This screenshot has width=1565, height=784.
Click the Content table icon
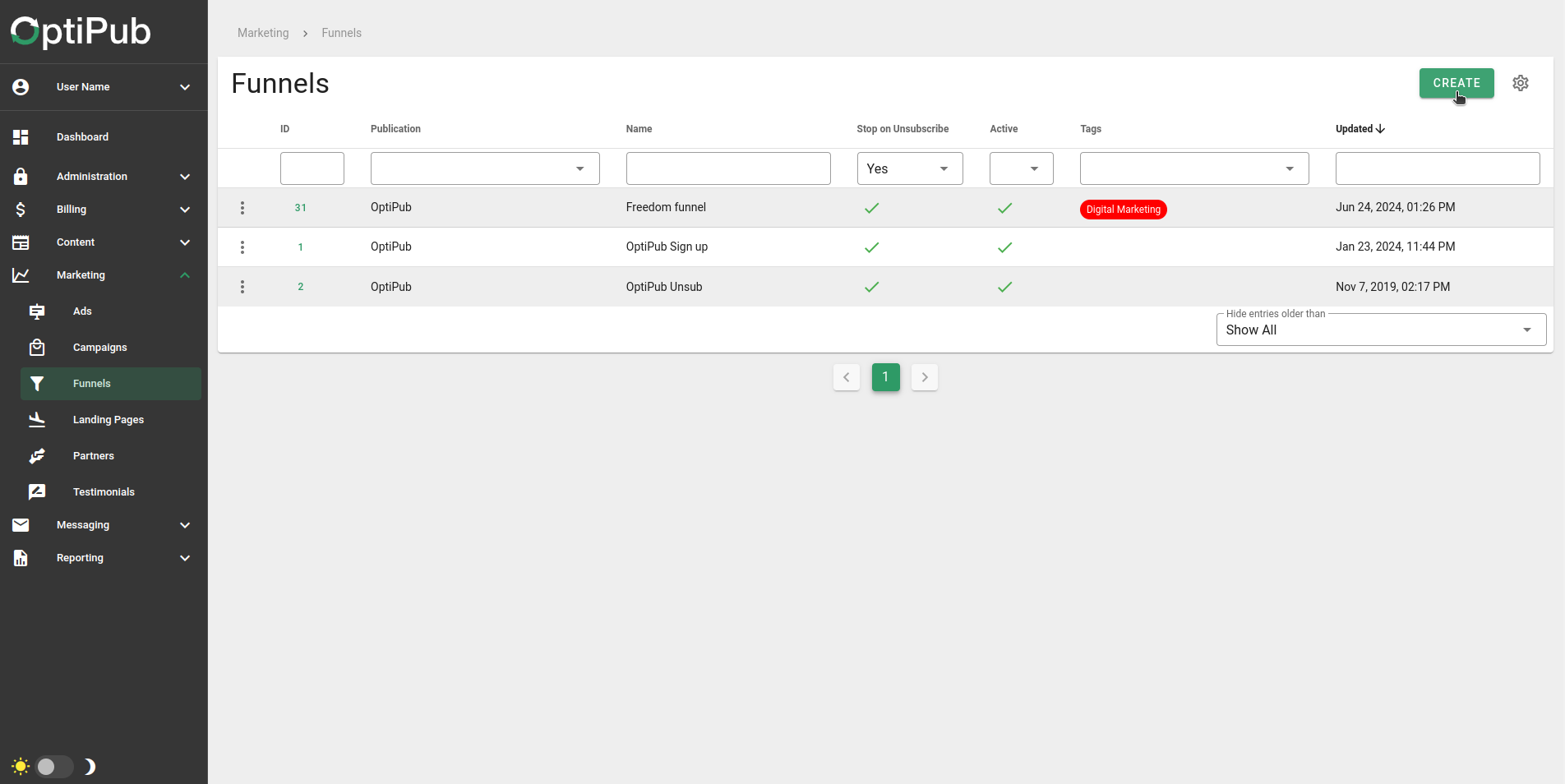21,242
